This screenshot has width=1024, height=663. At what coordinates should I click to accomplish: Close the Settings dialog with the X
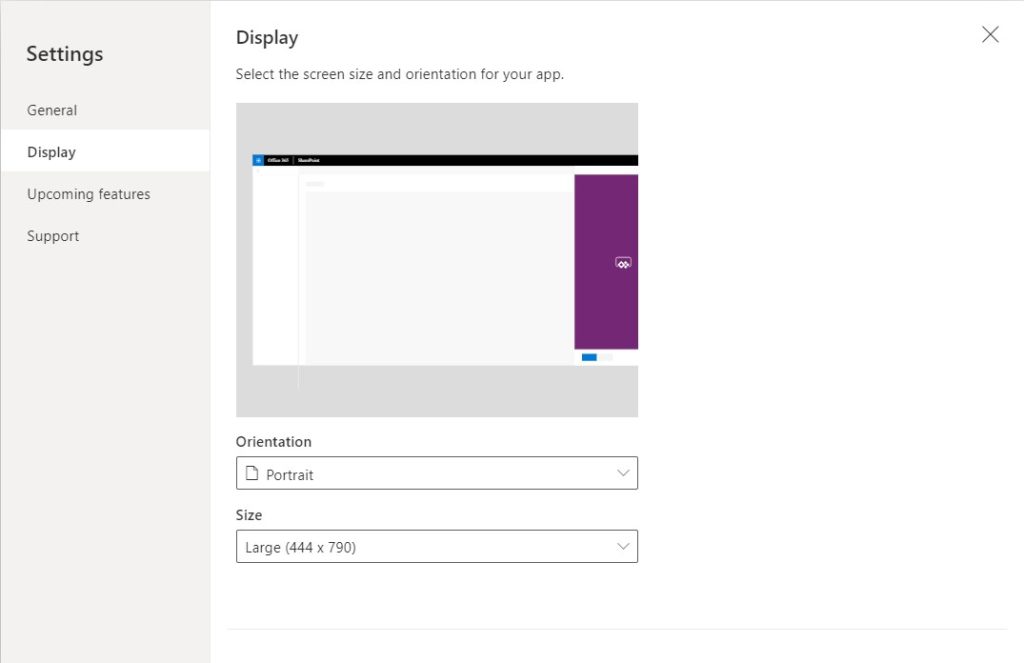[x=990, y=35]
